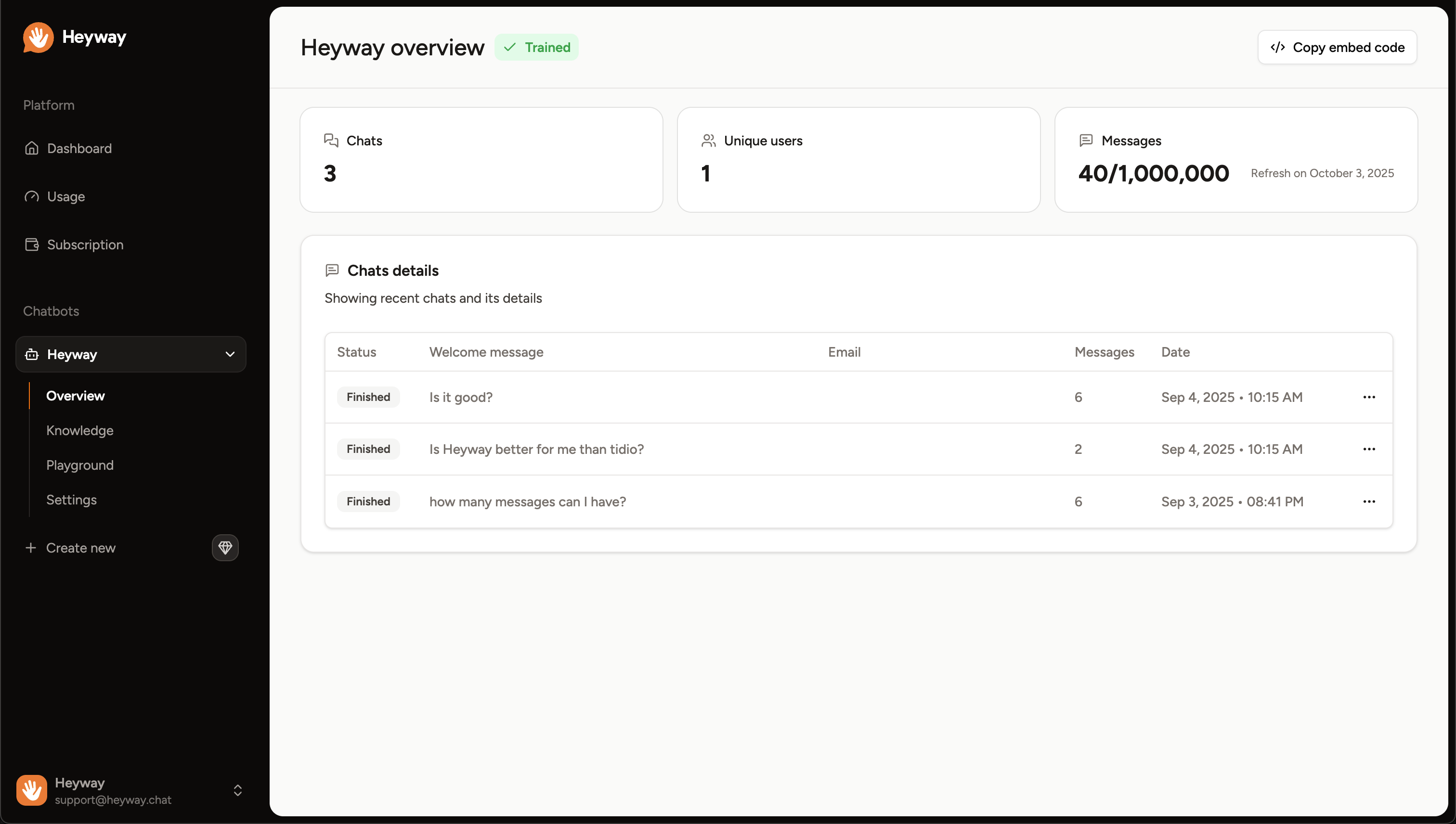
Task: Go to the Playground section
Action: [x=80, y=465]
